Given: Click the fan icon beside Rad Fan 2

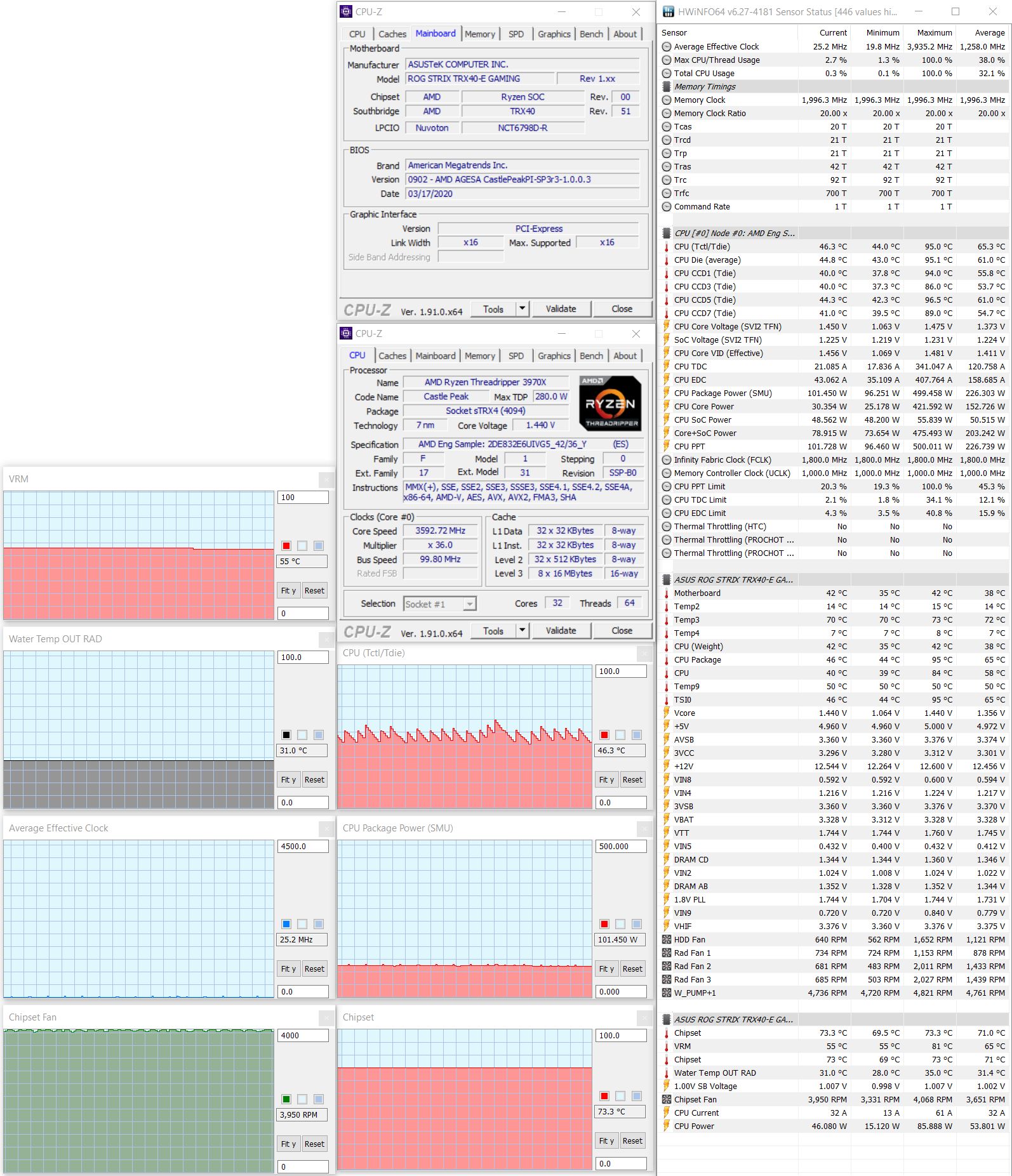Looking at the screenshot, I should (x=666, y=967).
